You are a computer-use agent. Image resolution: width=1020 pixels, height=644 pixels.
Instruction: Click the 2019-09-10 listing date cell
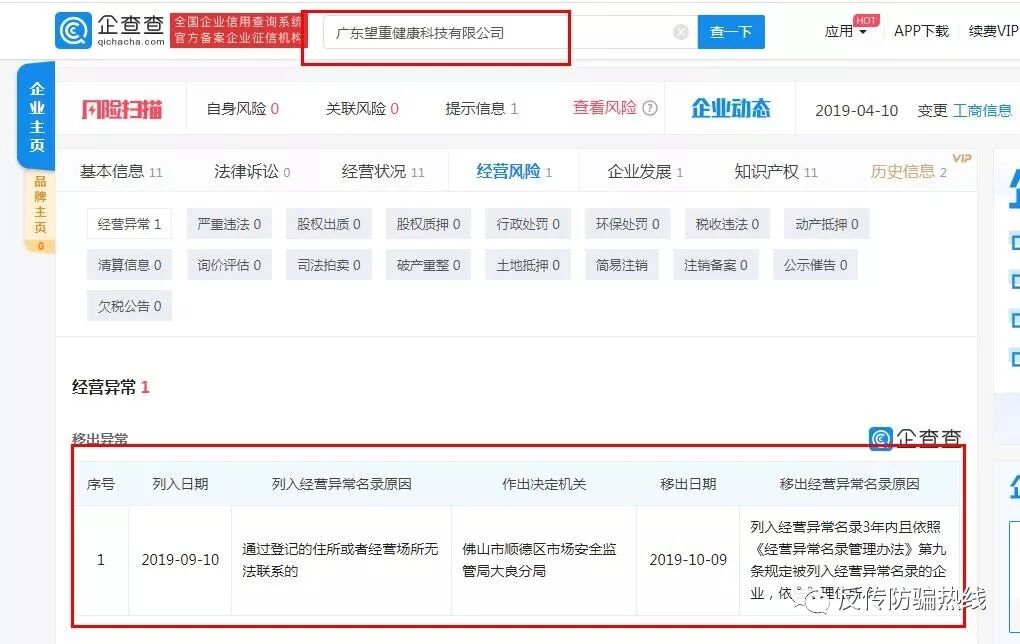pyautogui.click(x=180, y=560)
